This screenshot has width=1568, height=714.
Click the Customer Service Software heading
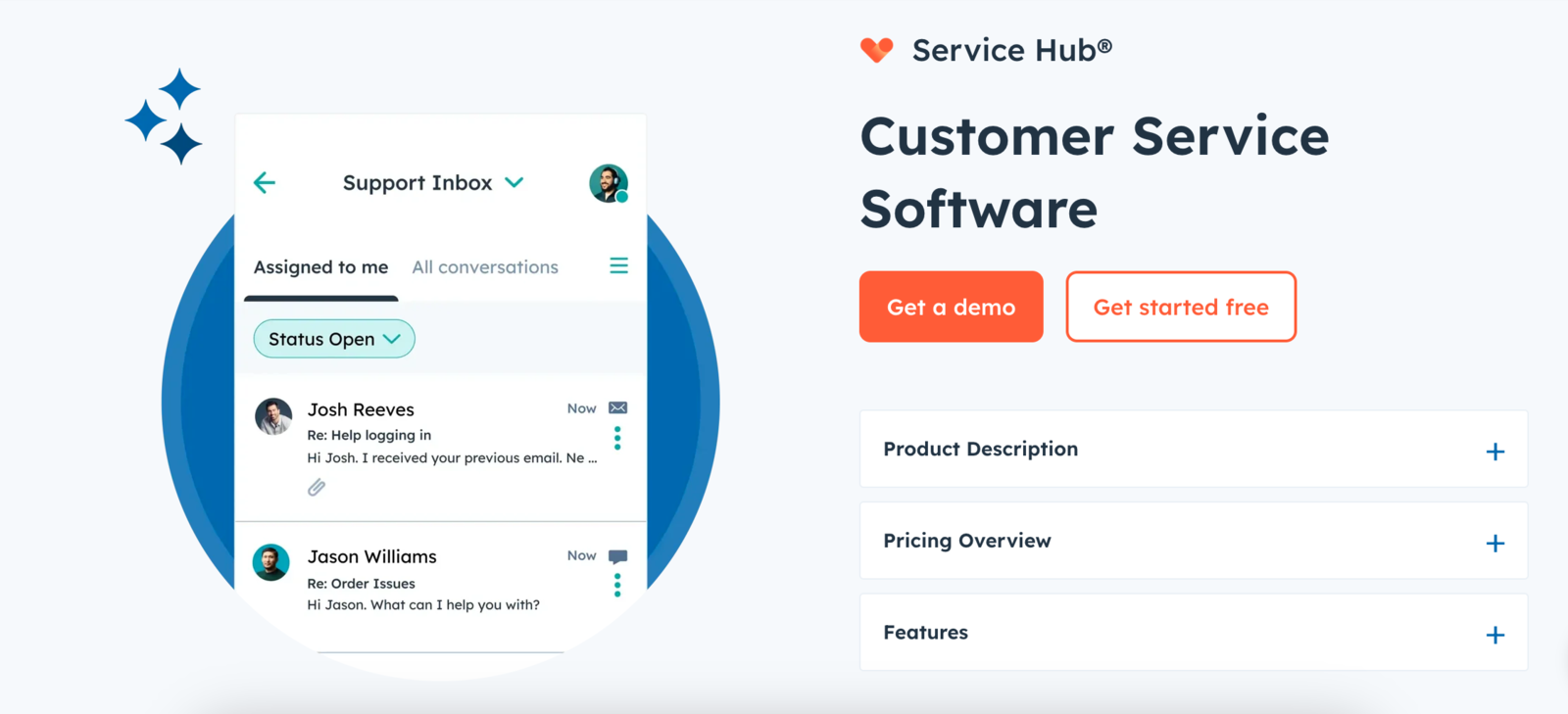click(x=1095, y=172)
